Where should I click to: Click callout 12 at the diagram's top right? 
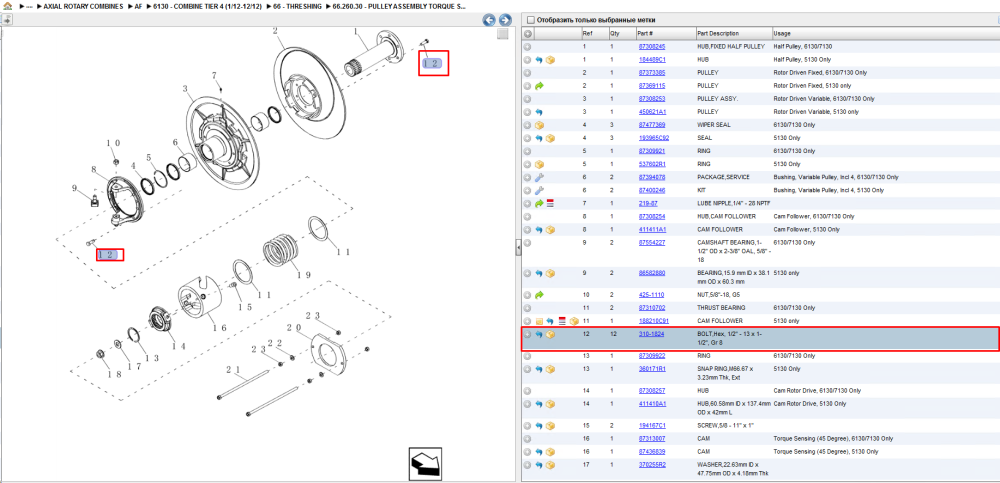[x=431, y=63]
